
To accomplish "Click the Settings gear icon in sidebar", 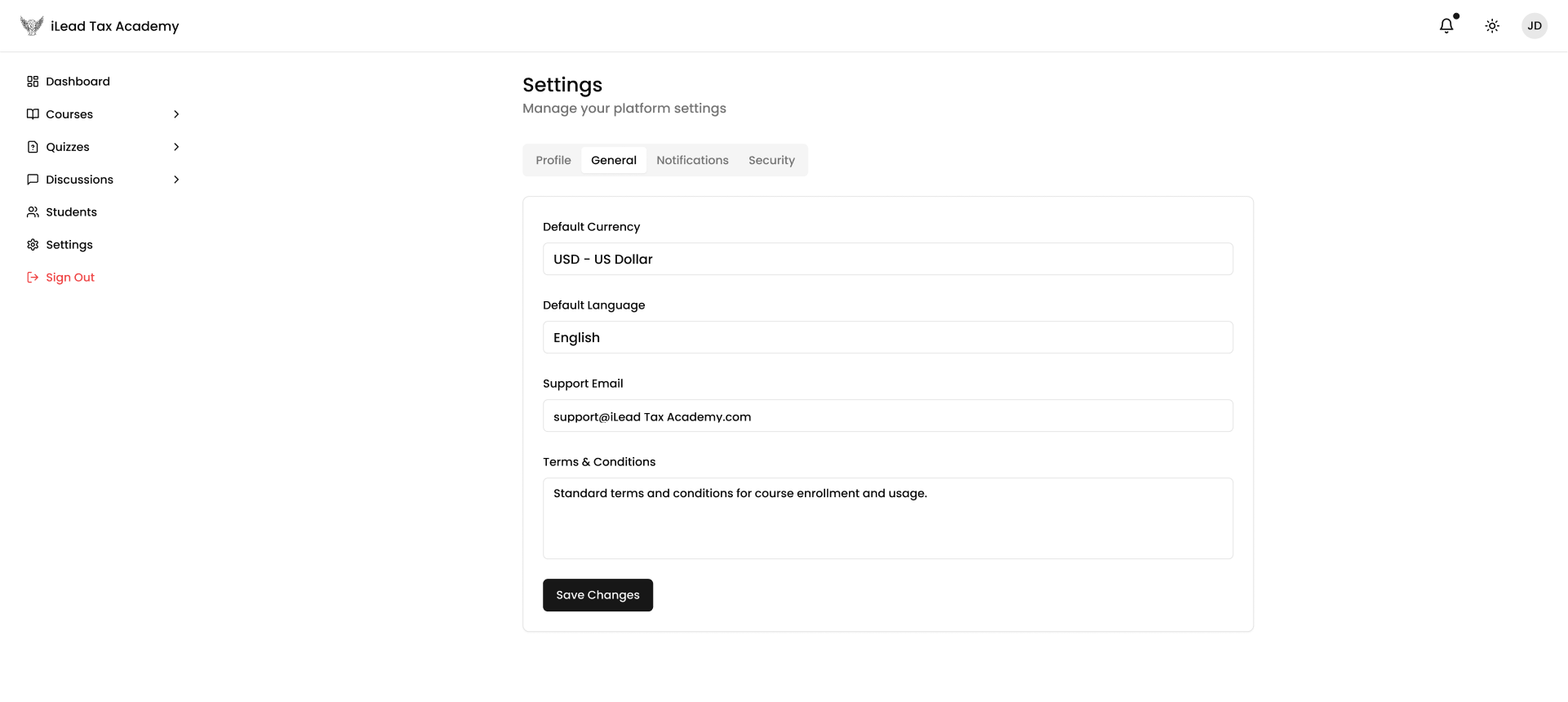I will click(x=33, y=245).
